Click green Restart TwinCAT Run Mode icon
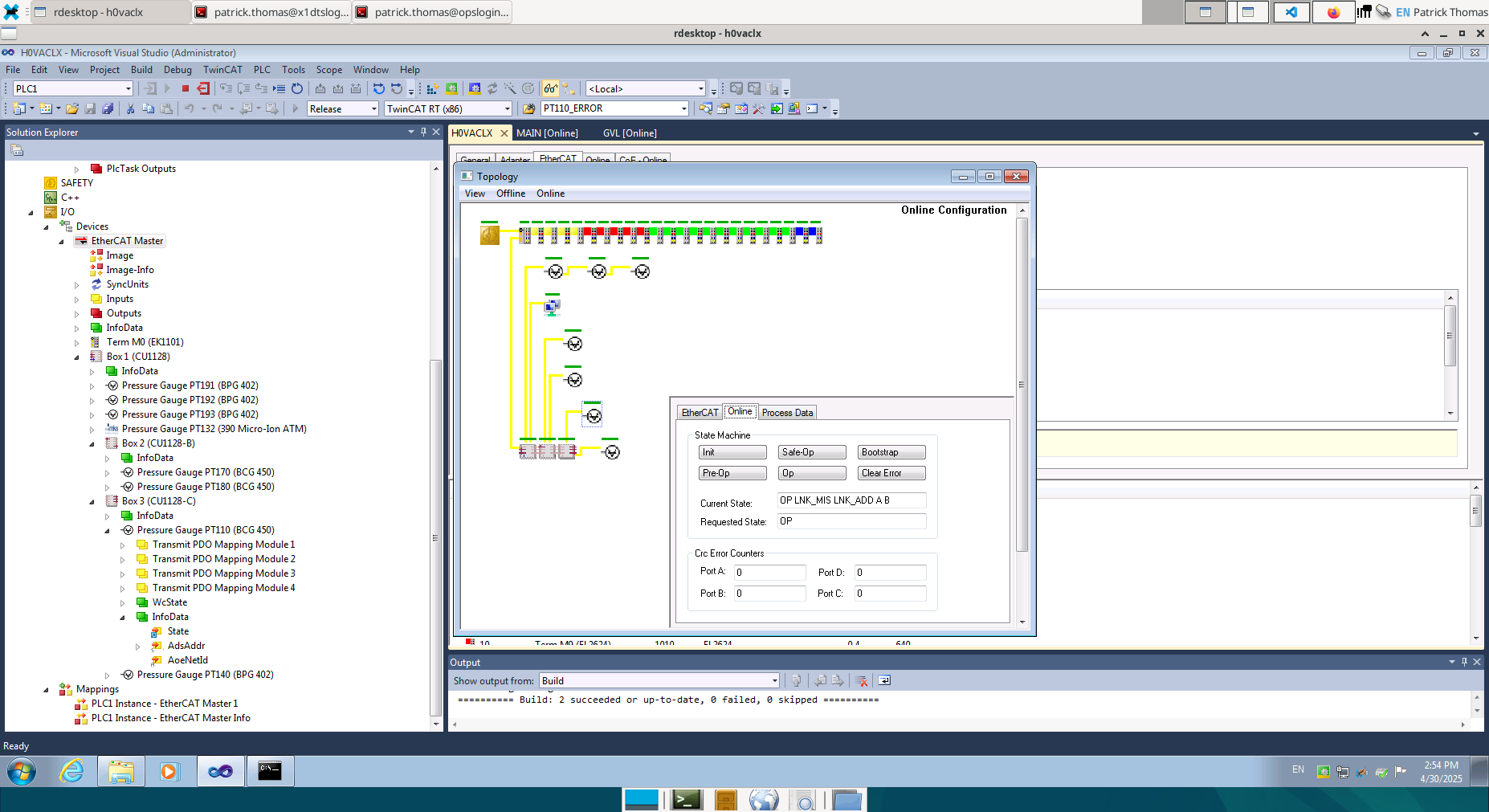Screen dimensions: 1489x812 pos(451,88)
